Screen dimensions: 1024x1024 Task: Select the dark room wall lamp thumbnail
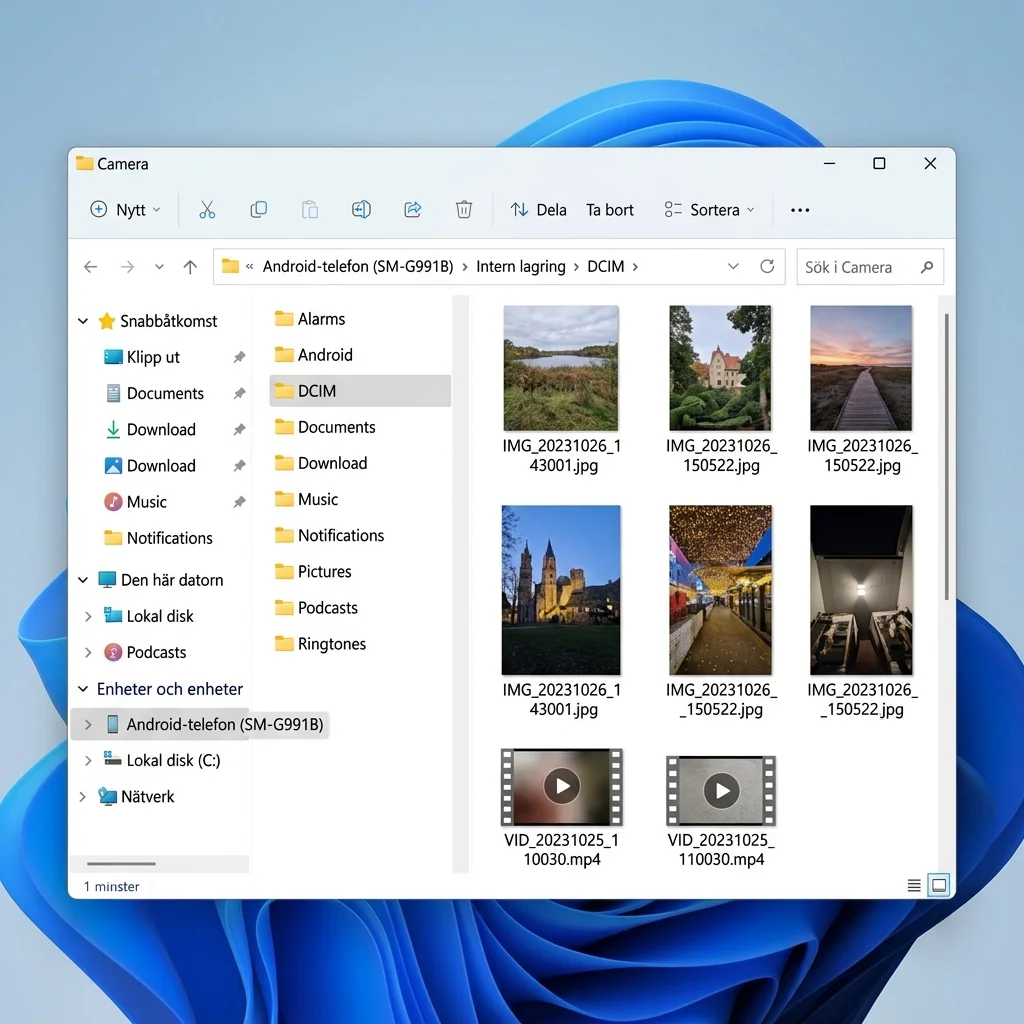tap(861, 590)
